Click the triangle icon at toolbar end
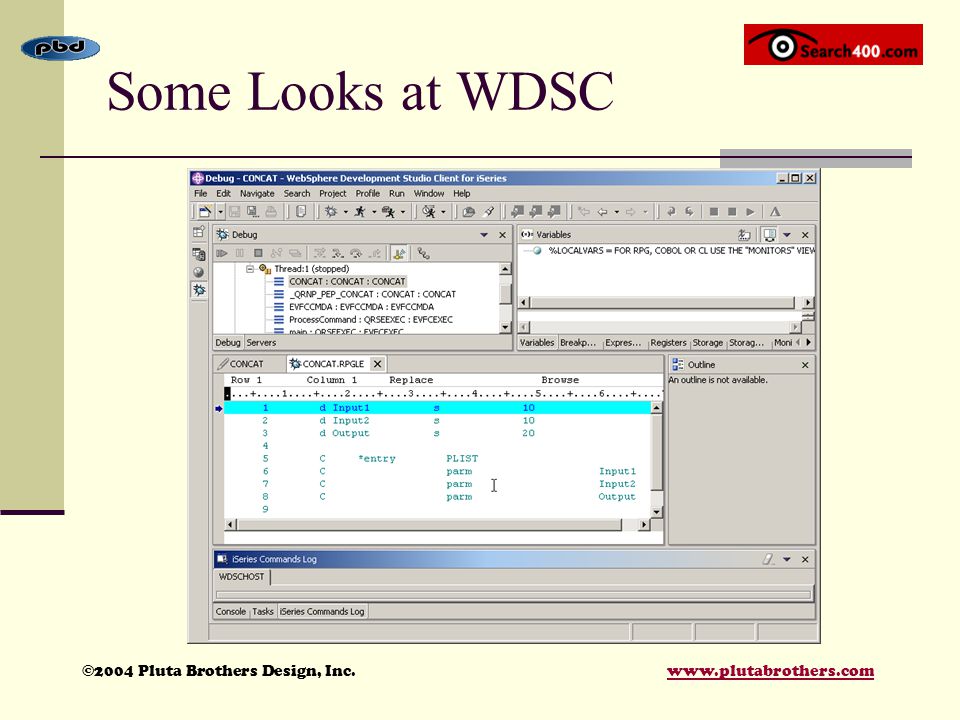Viewport: 960px width, 720px height. pos(775,212)
